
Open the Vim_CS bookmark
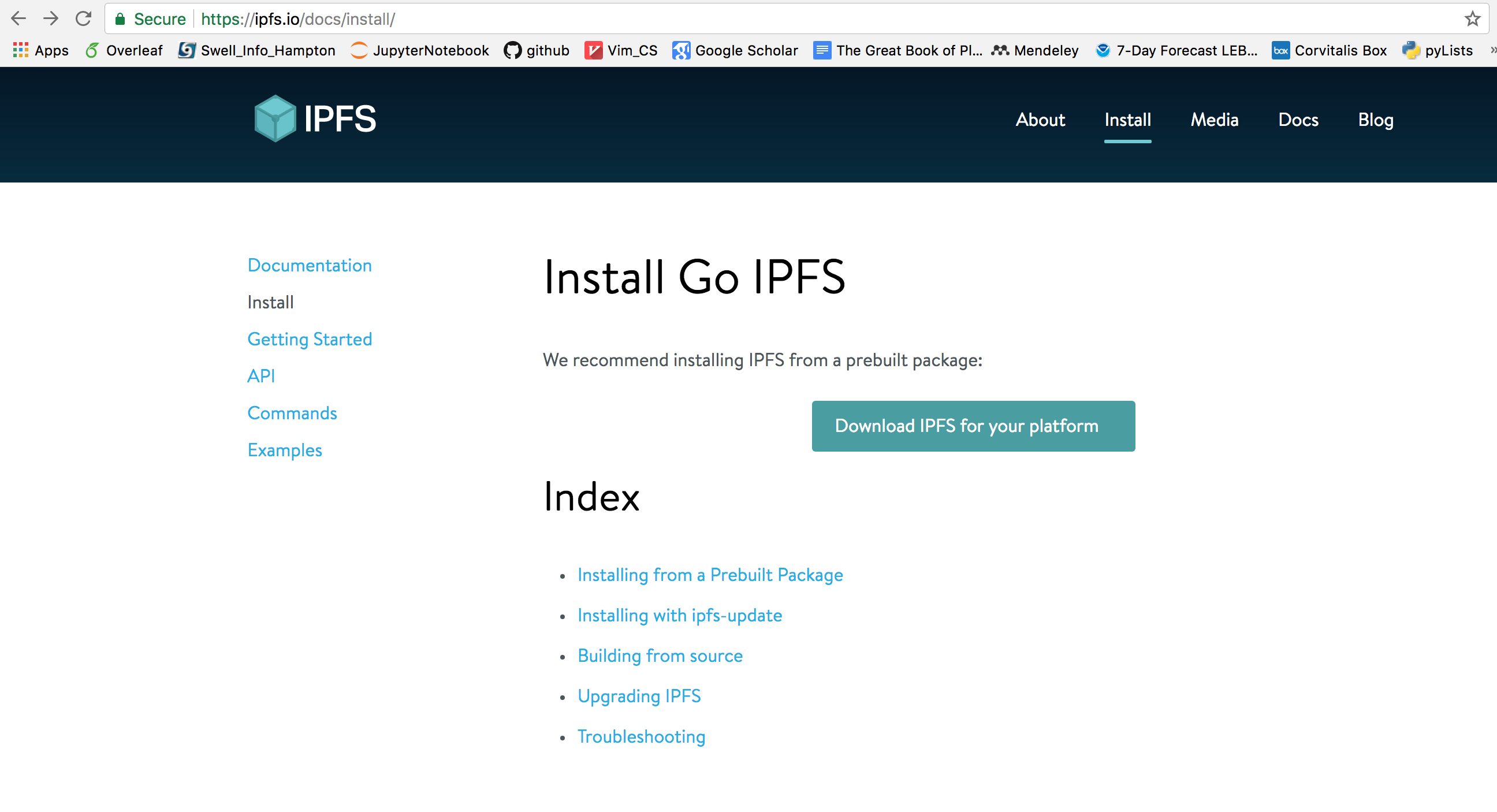click(621, 51)
